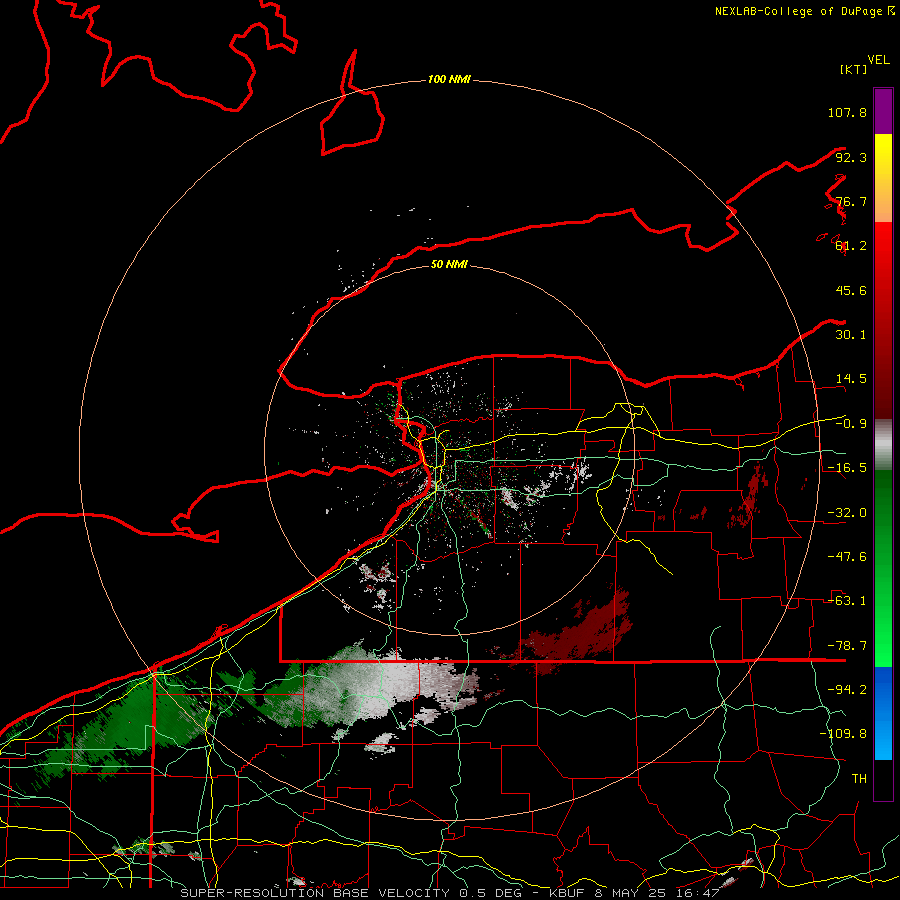Click the VEL legend title
The height and width of the screenshot is (900, 900).
pos(878,60)
